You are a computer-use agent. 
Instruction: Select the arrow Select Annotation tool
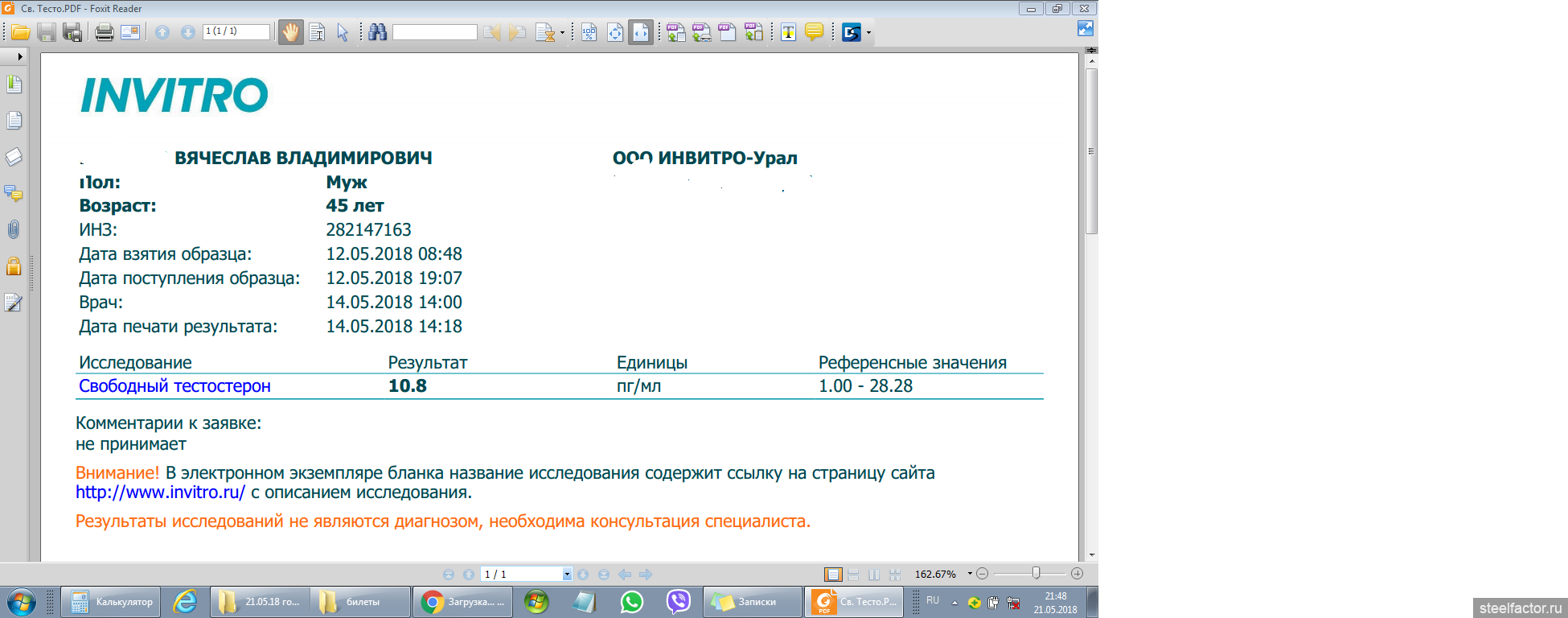(x=343, y=32)
